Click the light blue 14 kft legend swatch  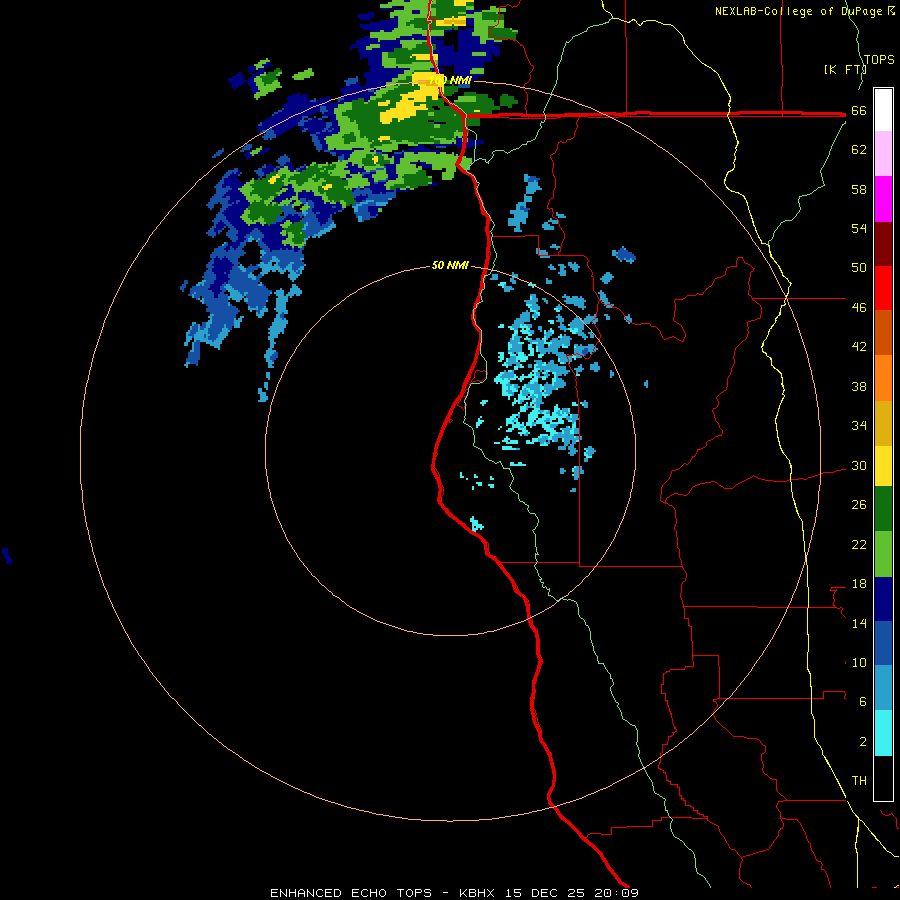coord(883,688)
